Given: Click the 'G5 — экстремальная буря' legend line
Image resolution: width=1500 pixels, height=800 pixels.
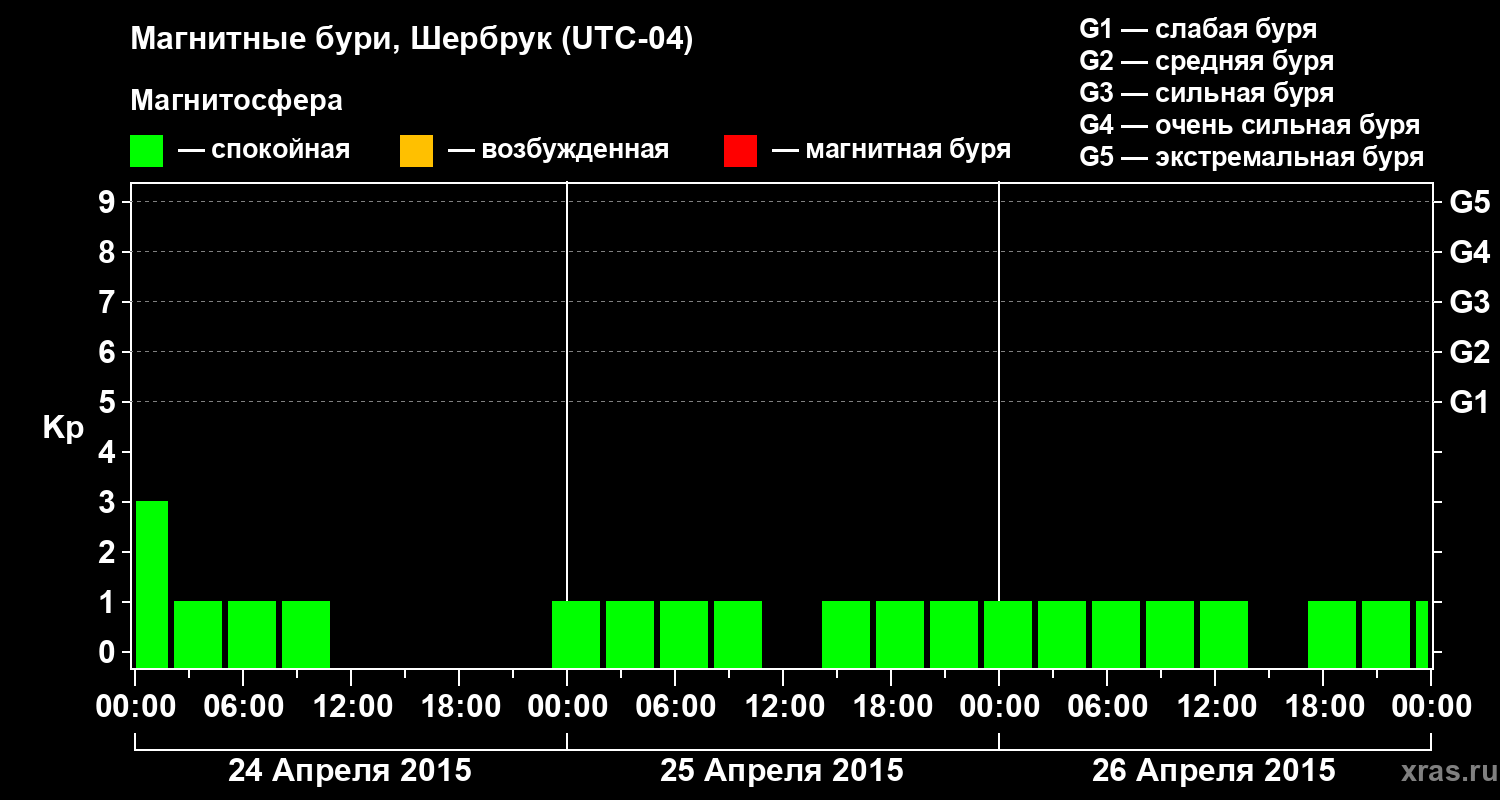Looking at the screenshot, I should point(1252,157).
